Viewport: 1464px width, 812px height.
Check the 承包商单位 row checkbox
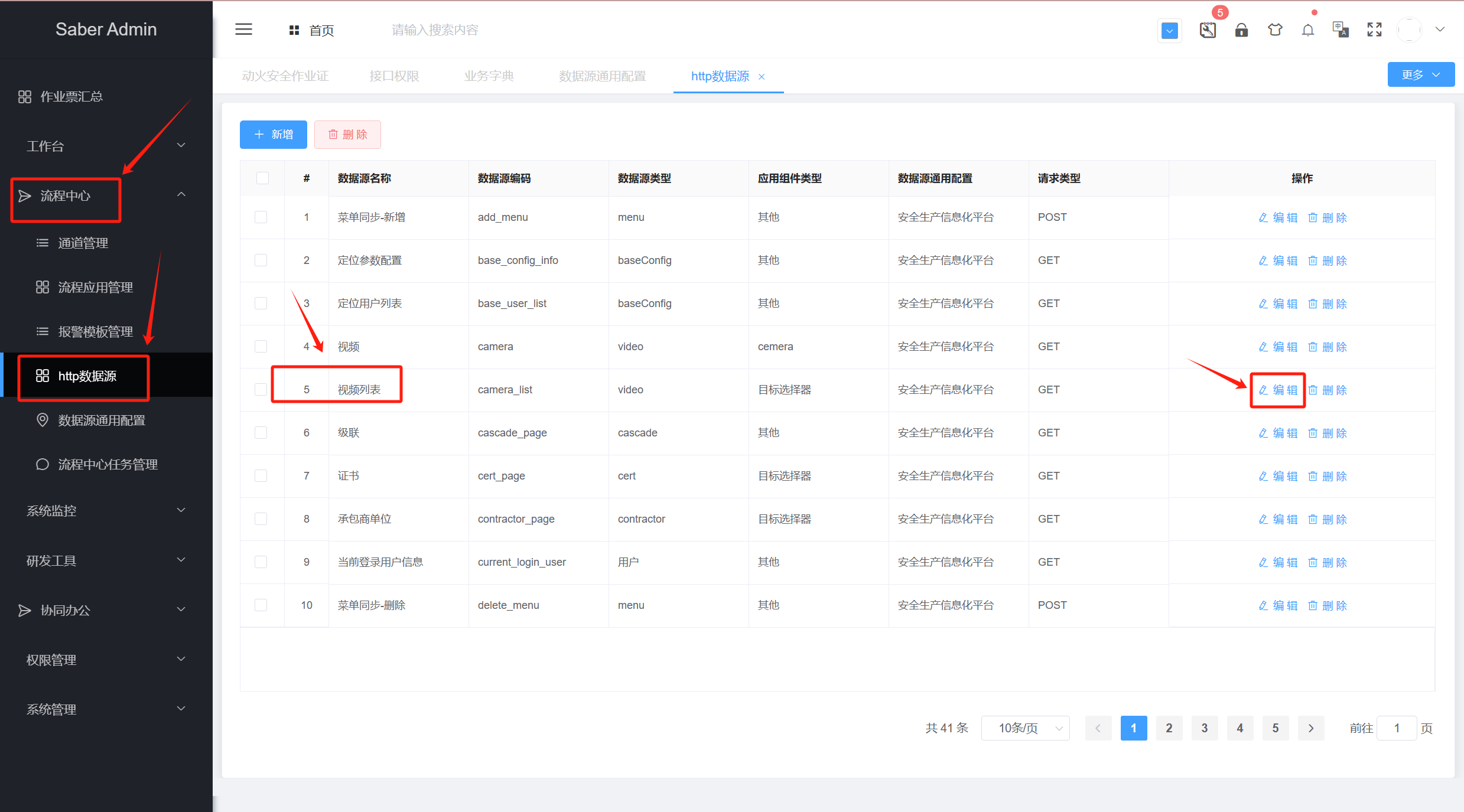click(x=261, y=518)
